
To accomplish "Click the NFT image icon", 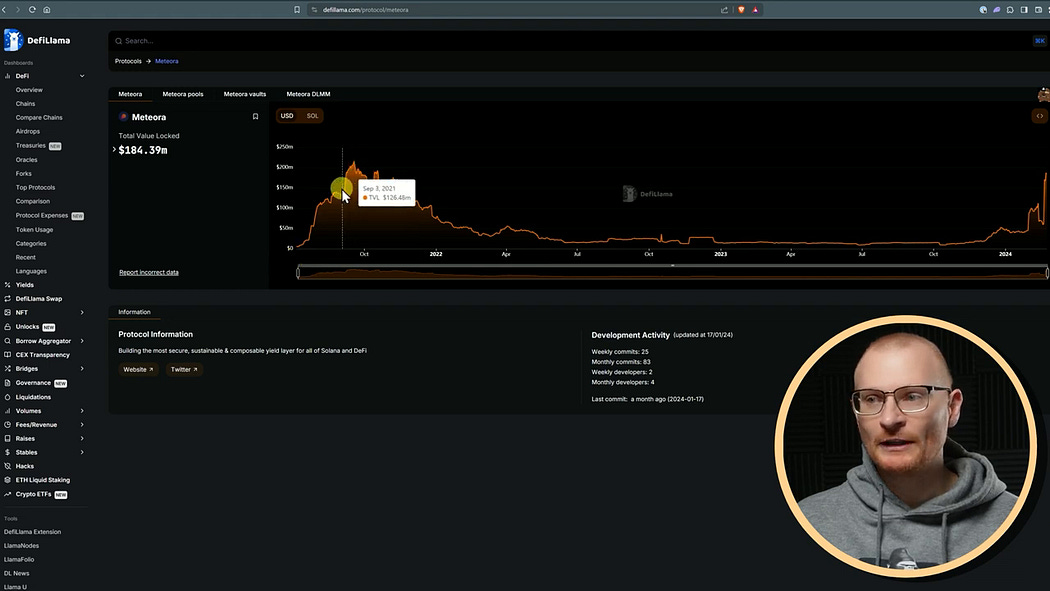I will (x=7, y=313).
